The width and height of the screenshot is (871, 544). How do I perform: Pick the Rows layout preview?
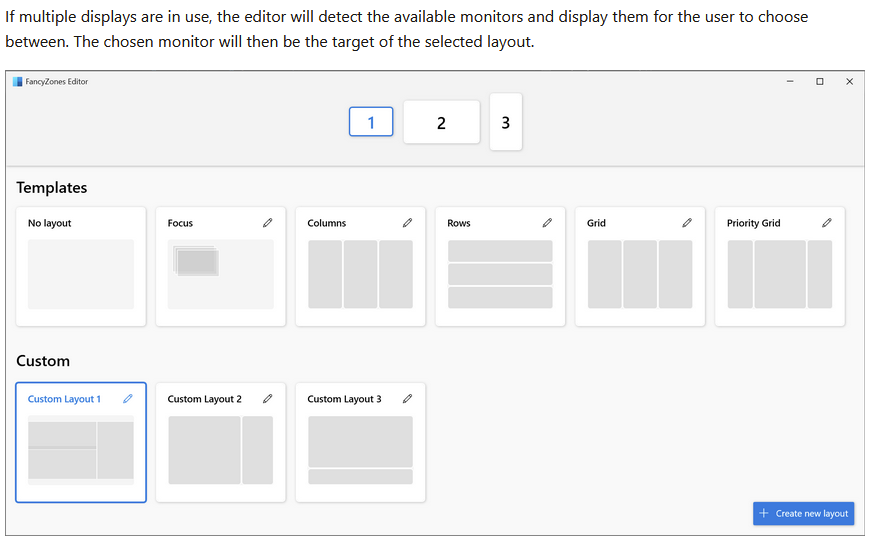click(500, 274)
